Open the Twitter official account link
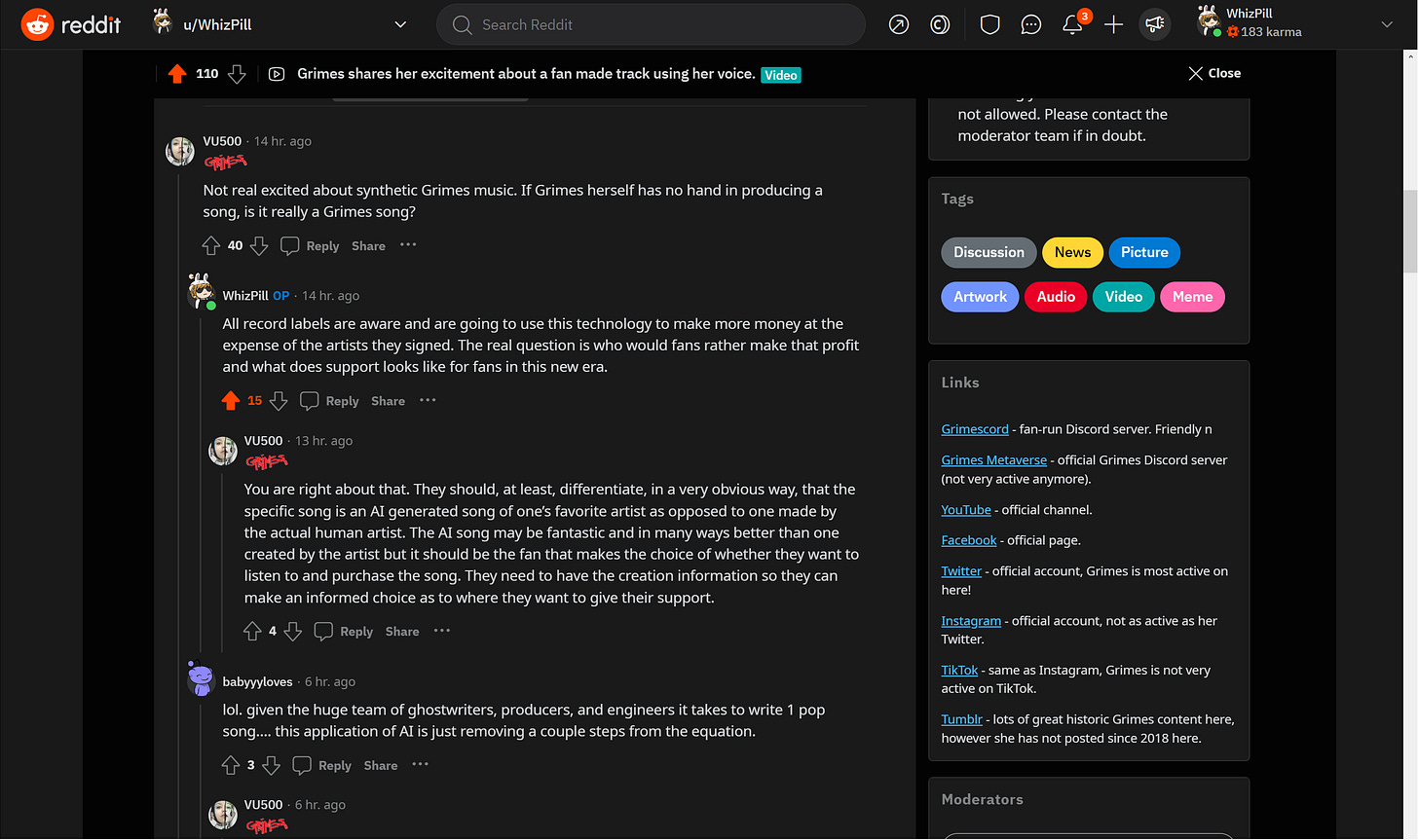1418x840 pixels. click(961, 571)
